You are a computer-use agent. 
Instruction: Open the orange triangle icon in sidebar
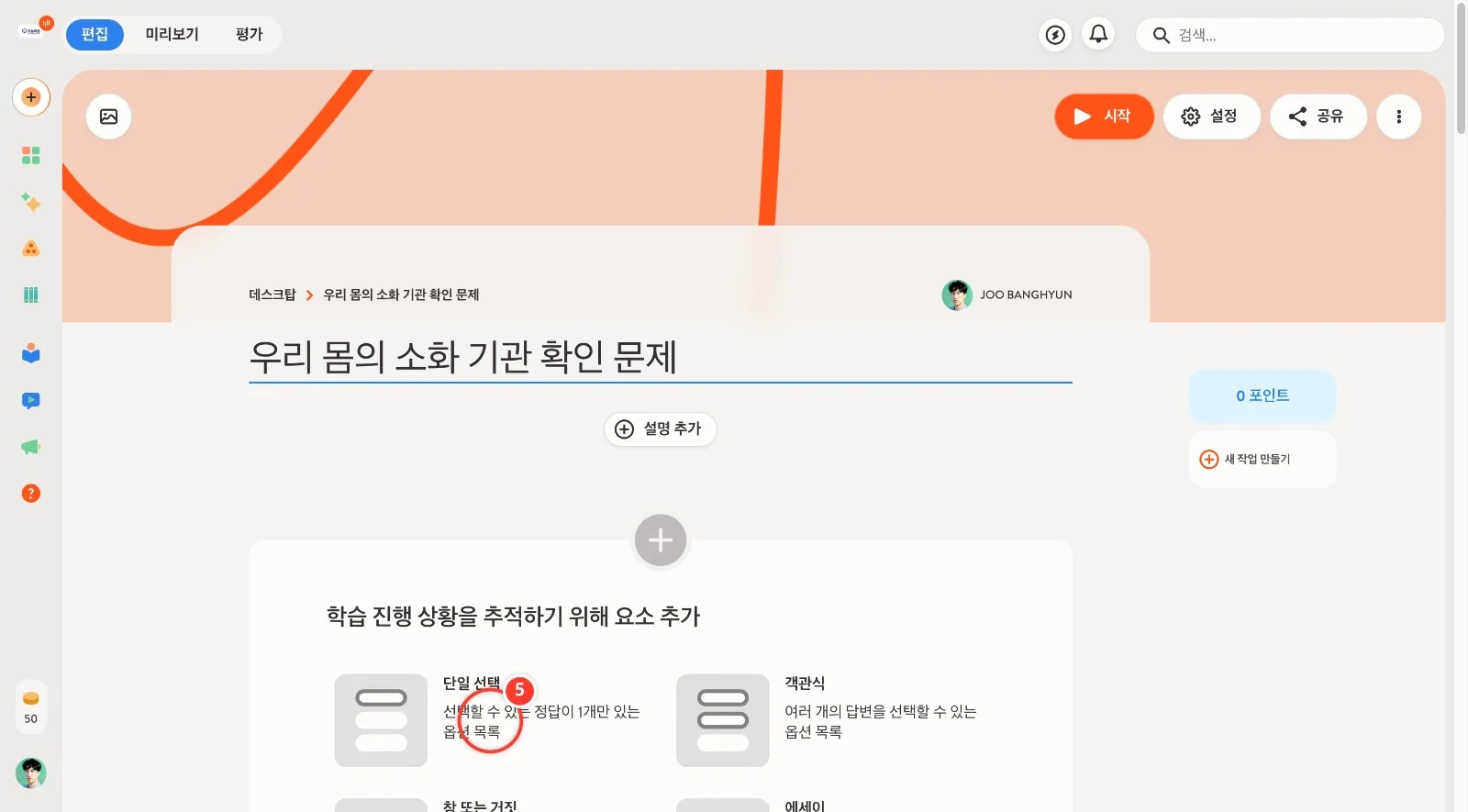(31, 249)
